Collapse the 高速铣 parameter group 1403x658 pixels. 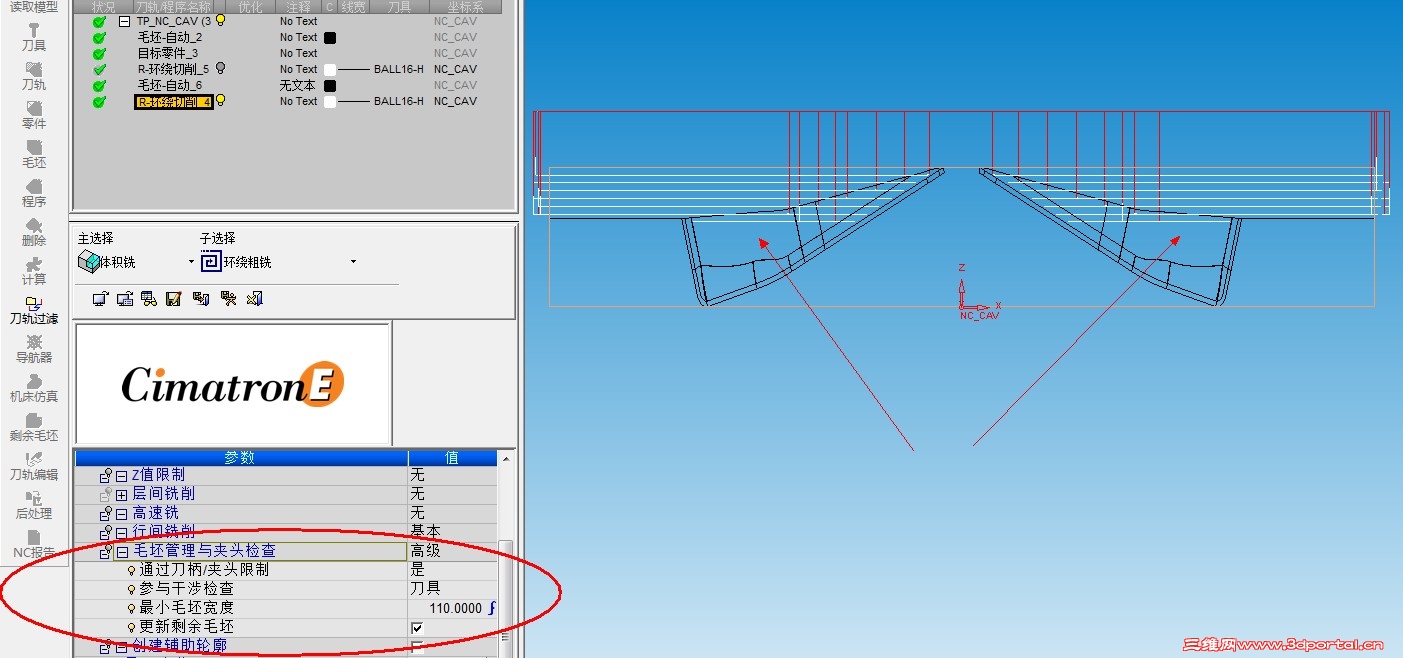(x=121, y=513)
